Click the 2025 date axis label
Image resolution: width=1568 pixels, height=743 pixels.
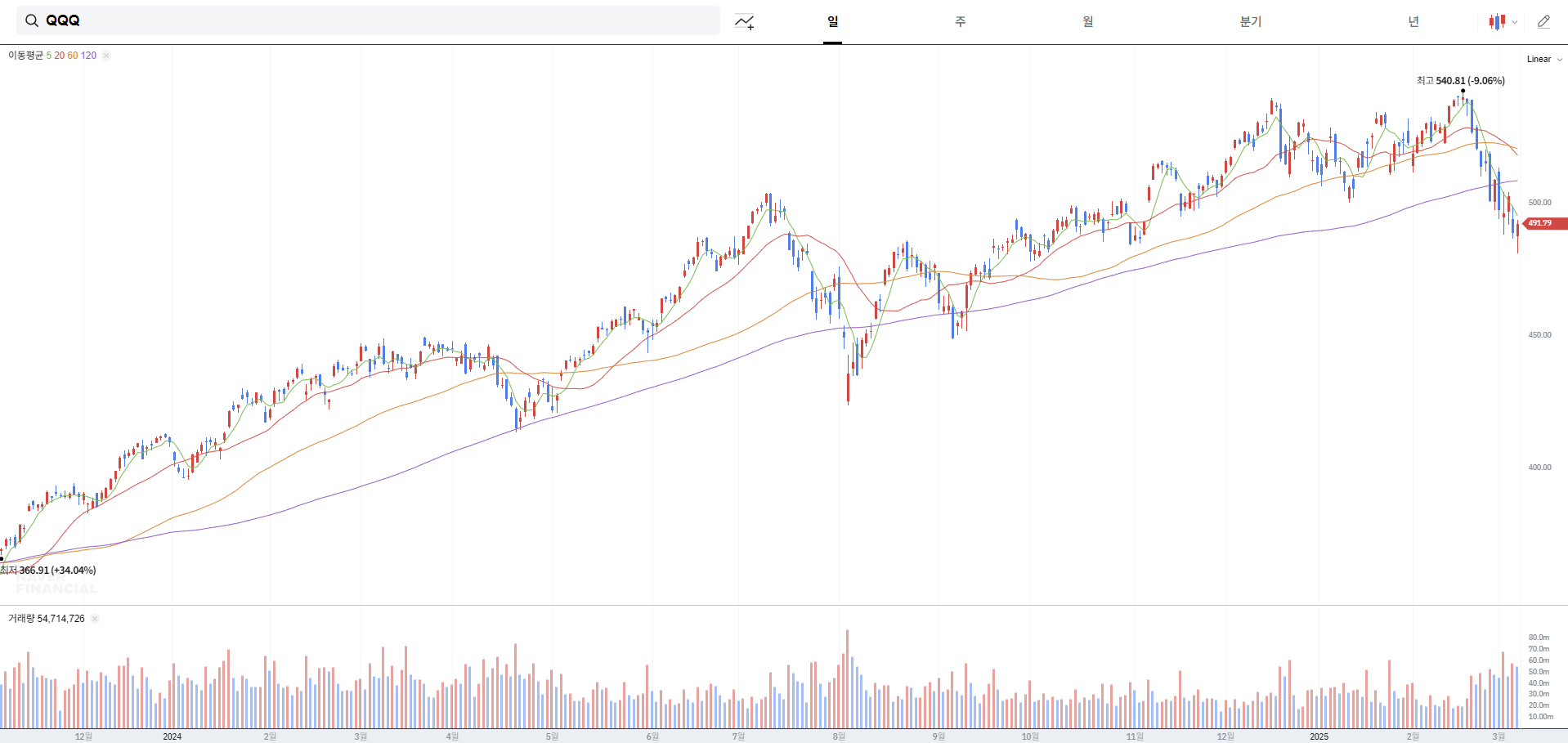point(1319,736)
